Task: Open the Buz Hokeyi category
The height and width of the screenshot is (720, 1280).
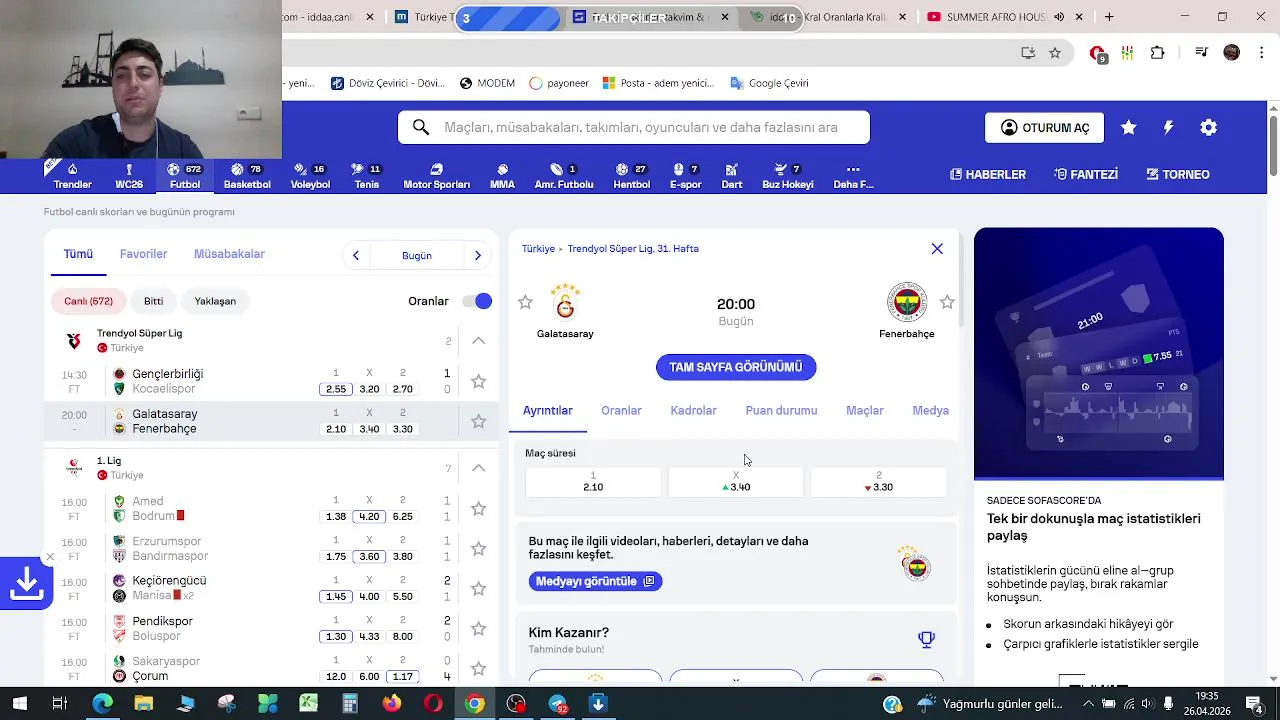Action: (788, 176)
